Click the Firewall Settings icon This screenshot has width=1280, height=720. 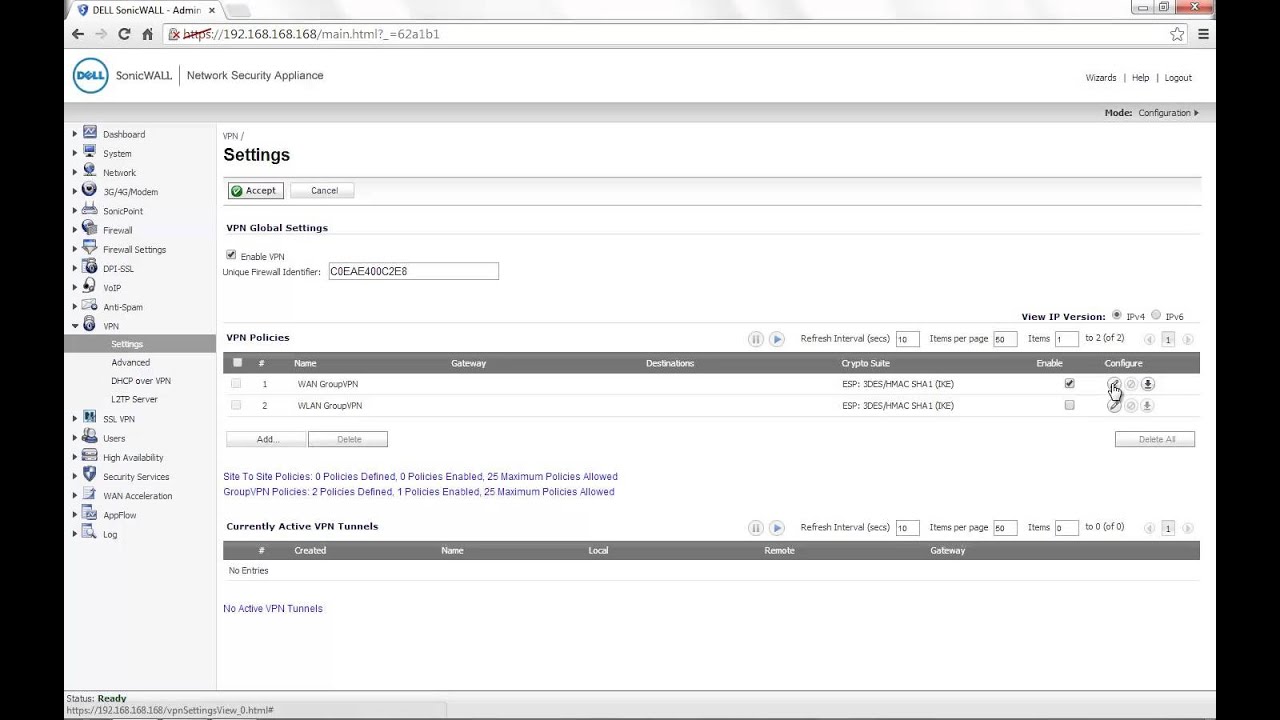coord(90,248)
